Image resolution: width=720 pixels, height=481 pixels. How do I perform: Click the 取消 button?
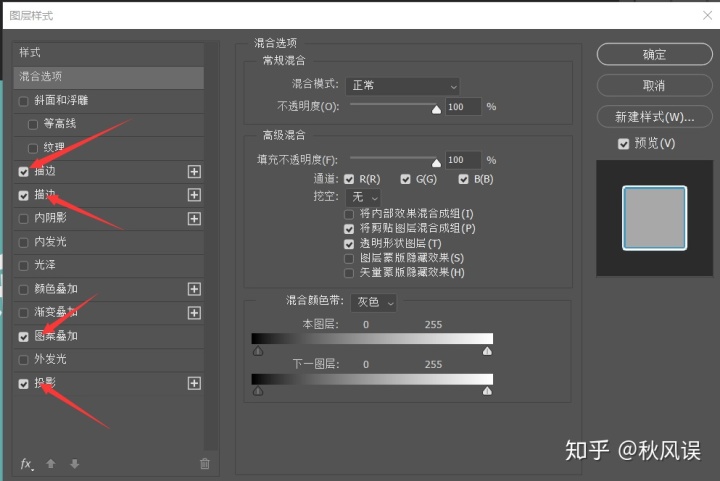click(x=654, y=85)
